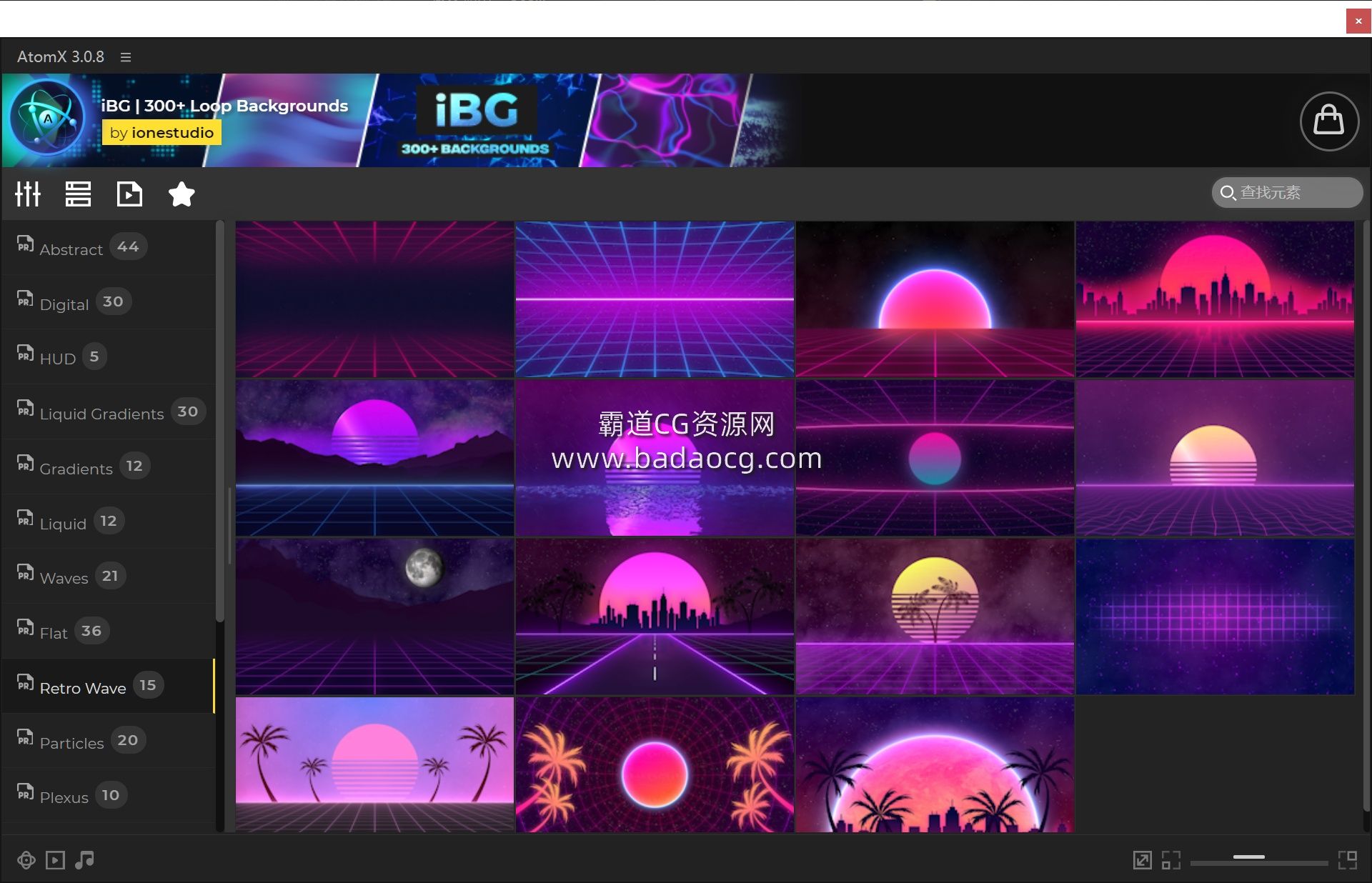
Task: Select the Waves category
Action: point(108,577)
